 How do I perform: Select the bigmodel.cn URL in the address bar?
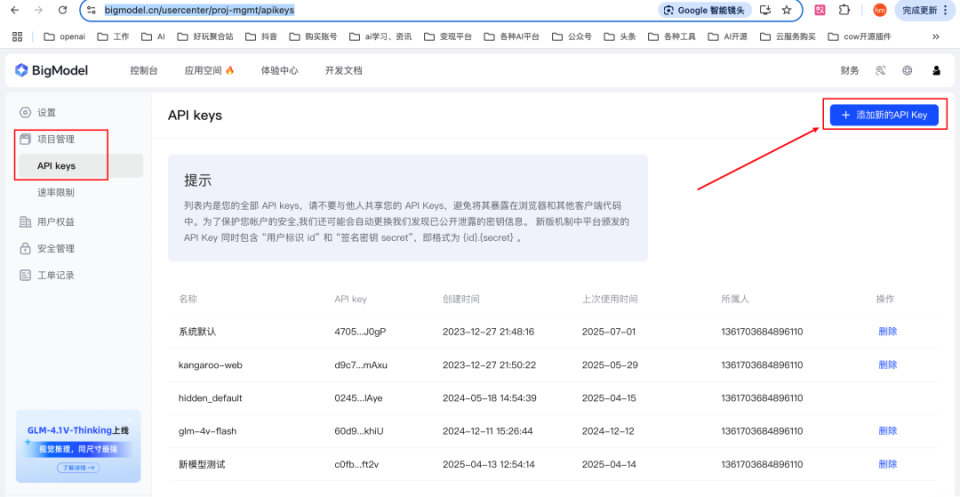pos(199,10)
